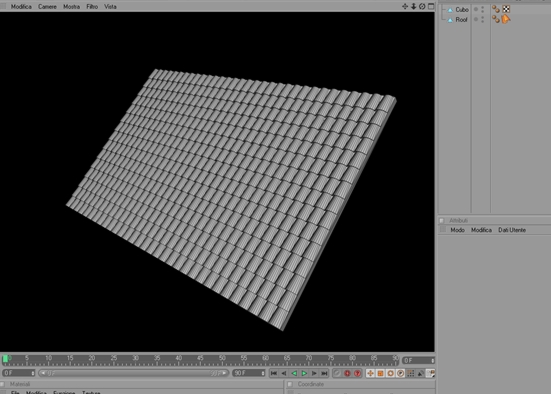Open the Mostra menu
Viewport: 551px width, 394px height.
[71, 6]
